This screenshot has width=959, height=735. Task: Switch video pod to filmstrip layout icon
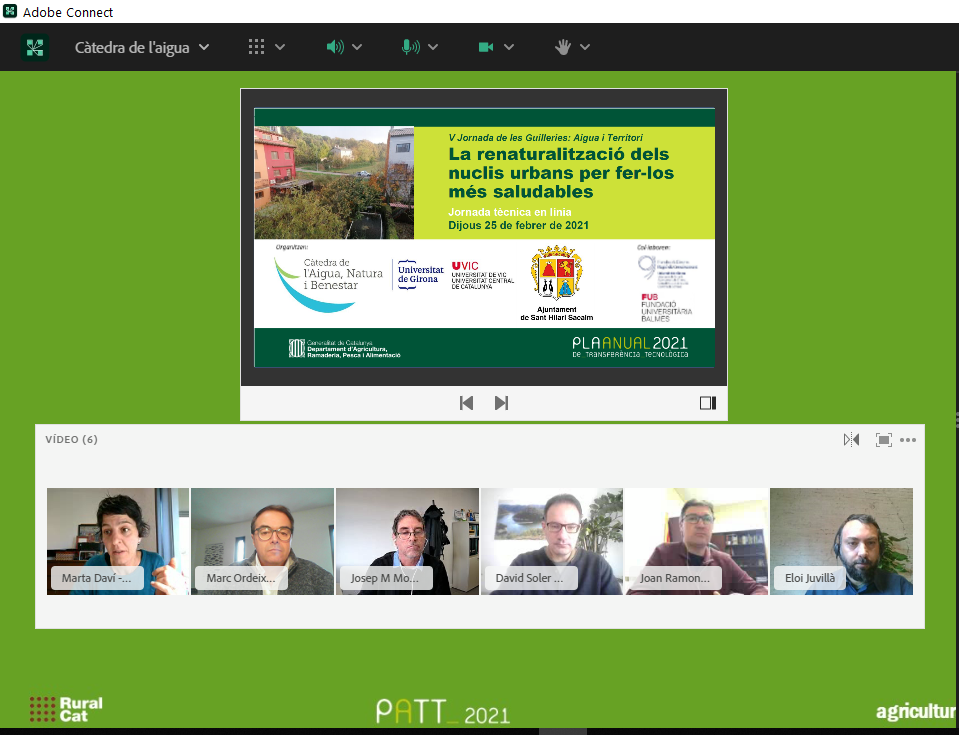point(883,440)
